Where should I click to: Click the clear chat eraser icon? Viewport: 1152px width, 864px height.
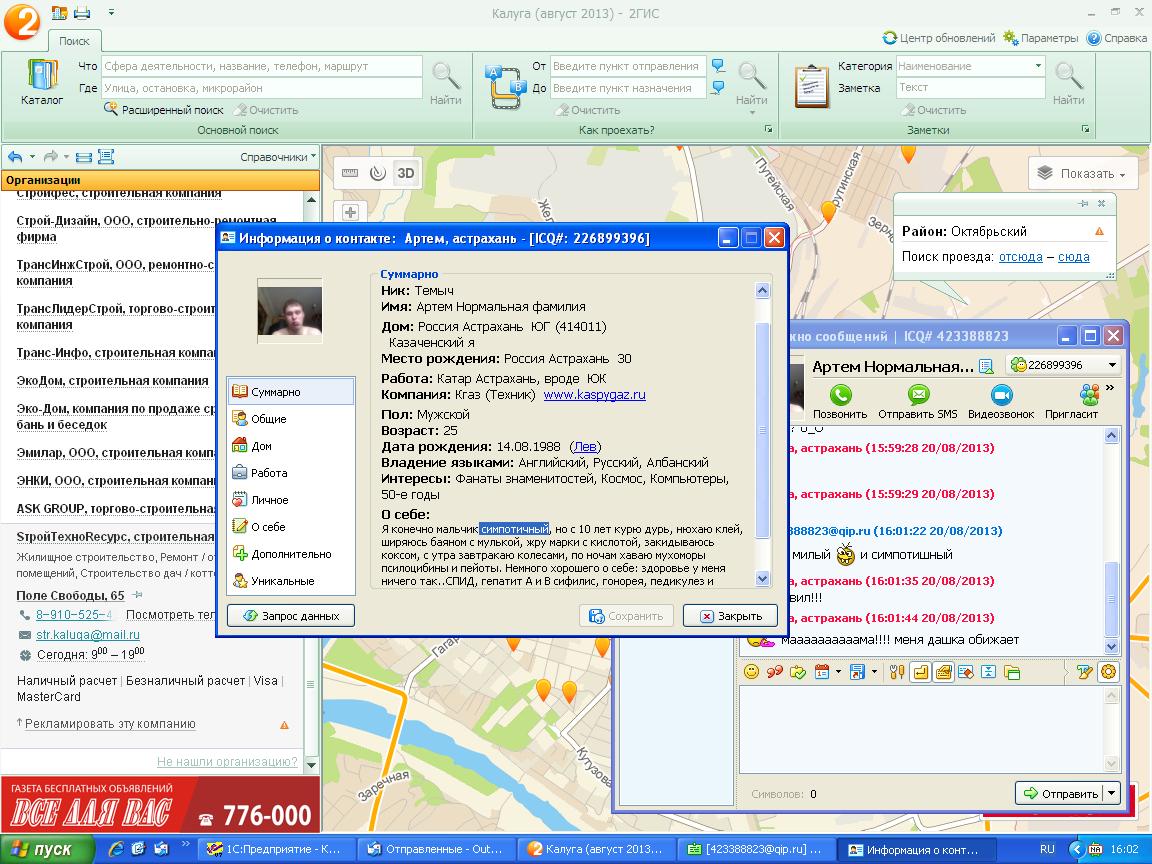pyautogui.click(x=966, y=672)
